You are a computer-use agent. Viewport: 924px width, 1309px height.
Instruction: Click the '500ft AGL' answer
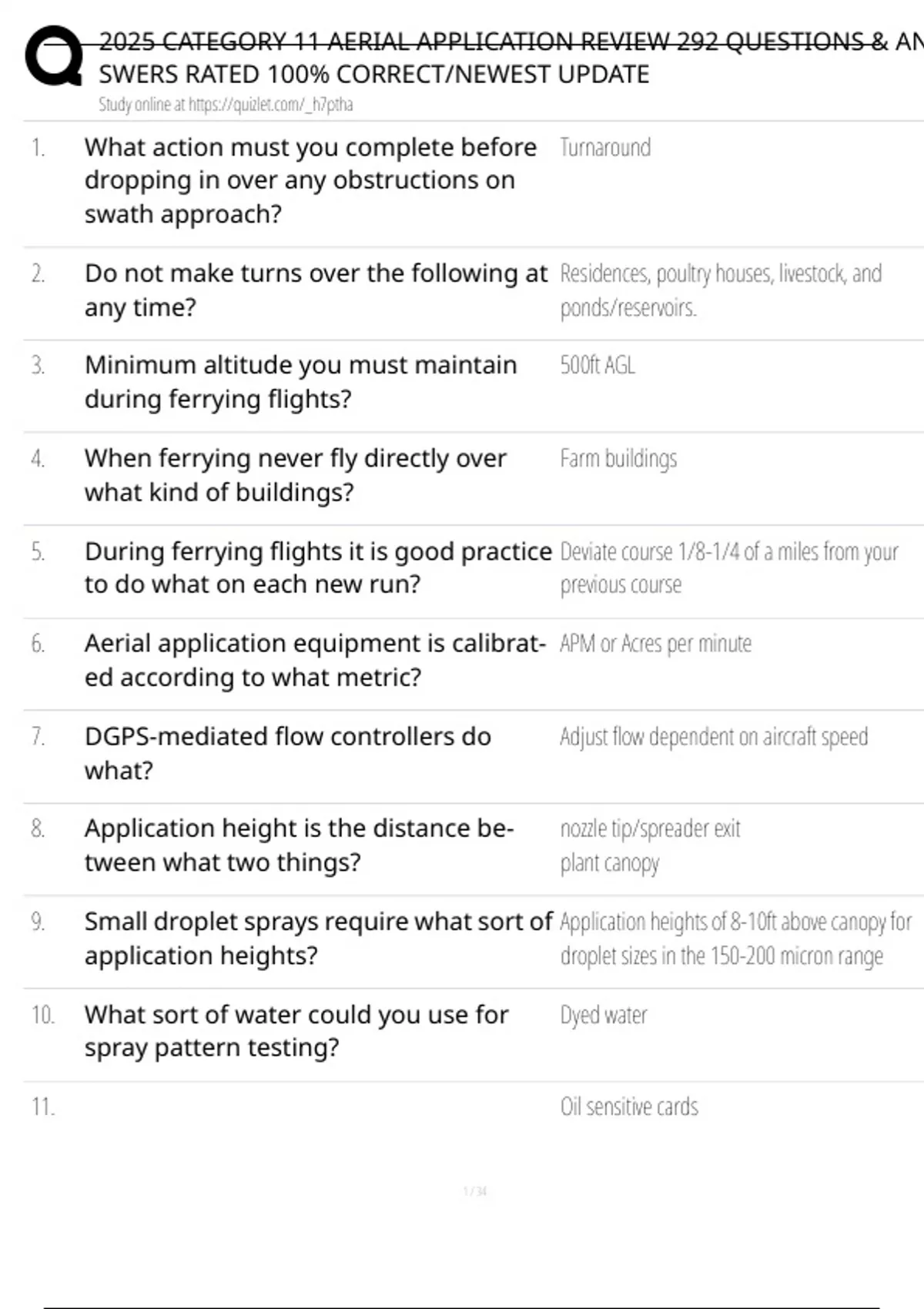(x=598, y=365)
